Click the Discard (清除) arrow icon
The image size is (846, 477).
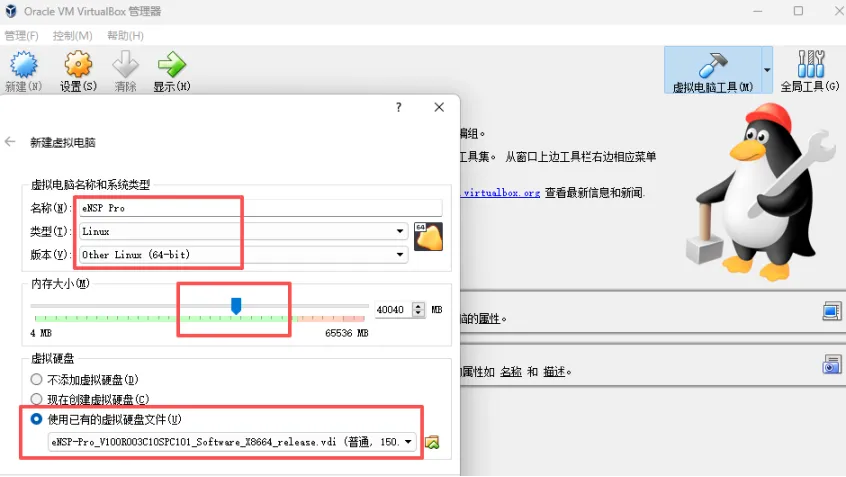click(x=125, y=65)
